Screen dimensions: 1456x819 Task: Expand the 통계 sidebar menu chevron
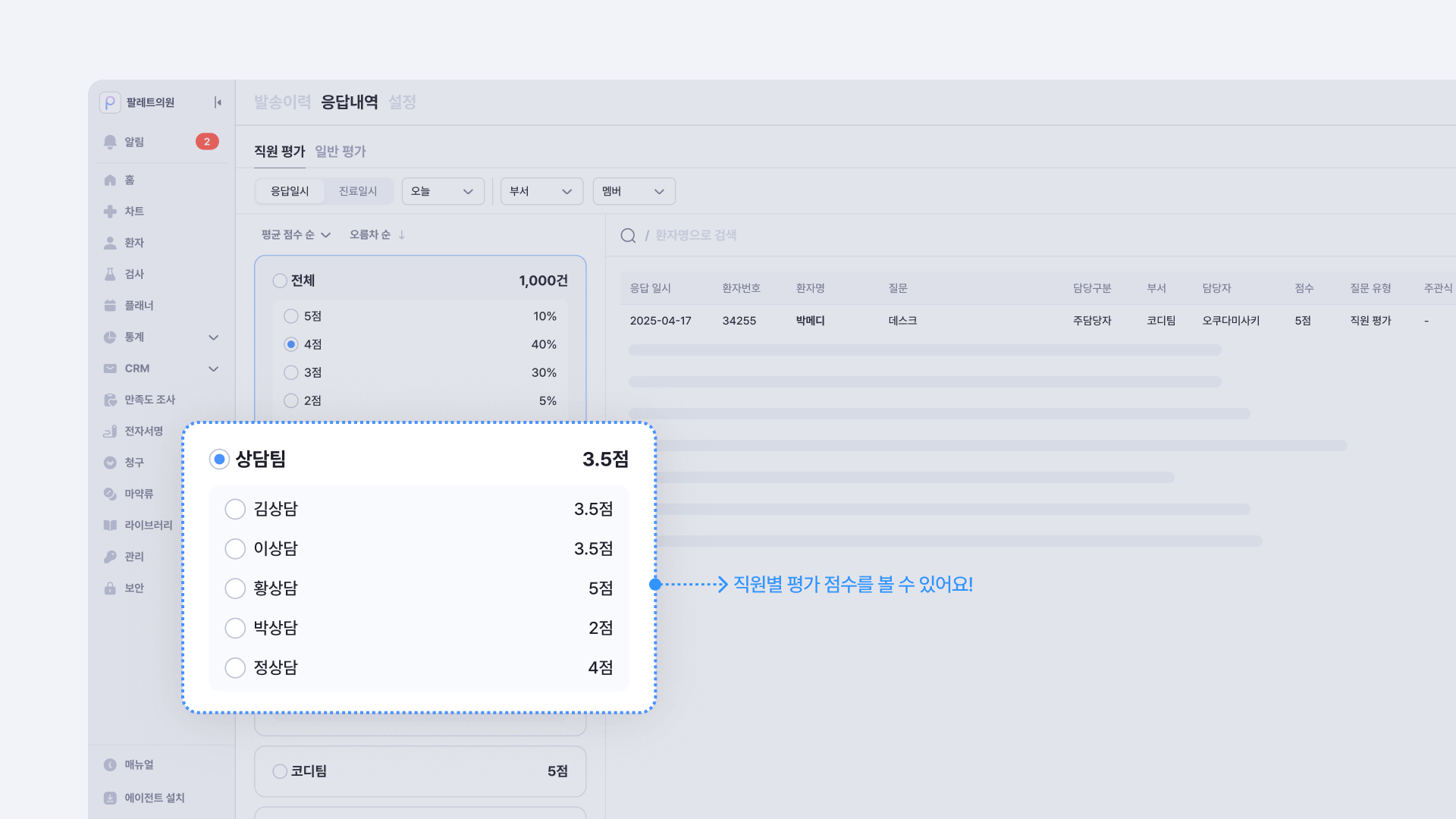click(x=214, y=337)
